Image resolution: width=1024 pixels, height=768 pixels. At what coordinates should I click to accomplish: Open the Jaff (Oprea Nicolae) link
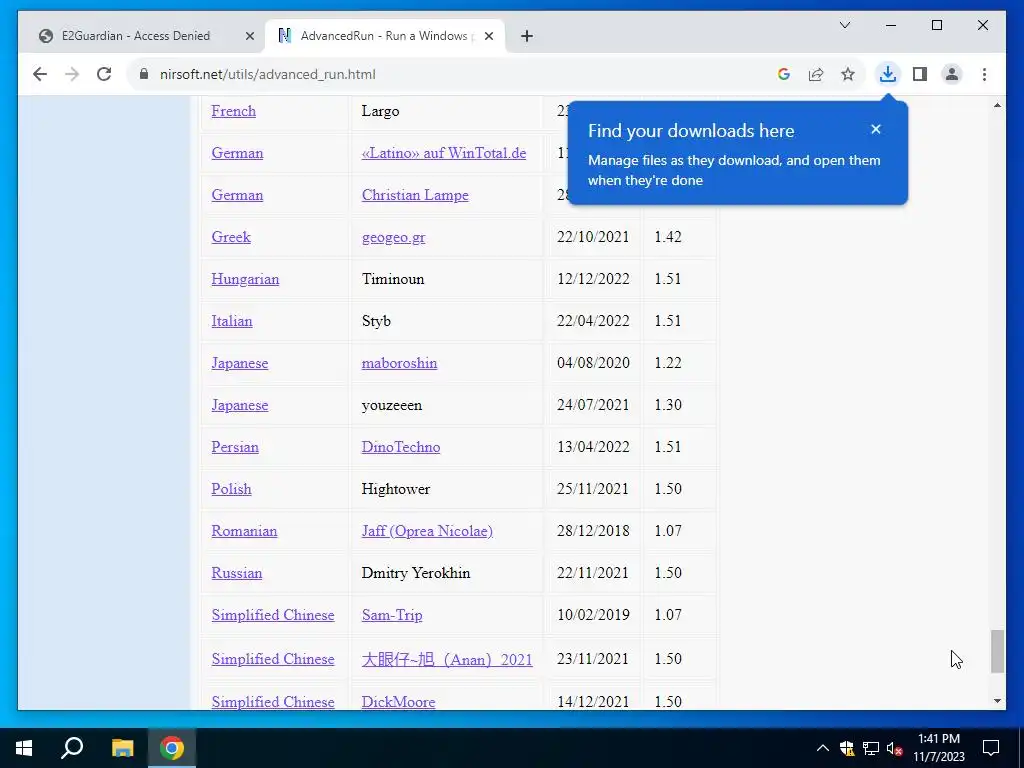pos(427,531)
